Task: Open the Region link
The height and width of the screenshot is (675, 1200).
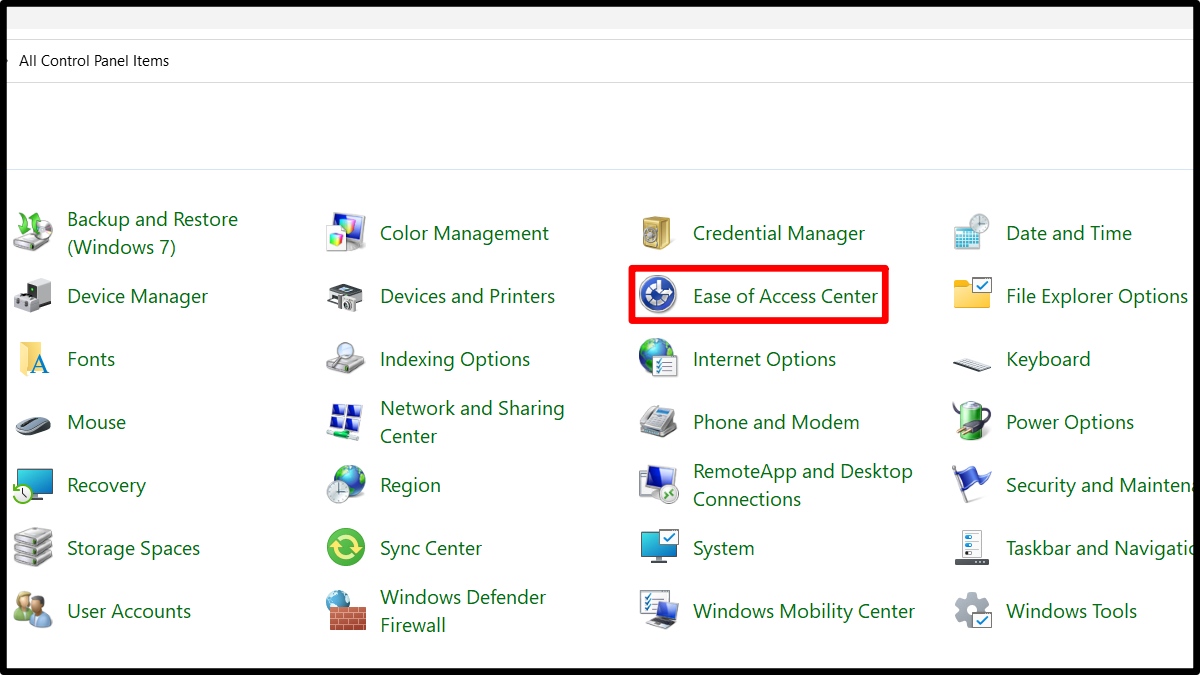Action: 410,485
